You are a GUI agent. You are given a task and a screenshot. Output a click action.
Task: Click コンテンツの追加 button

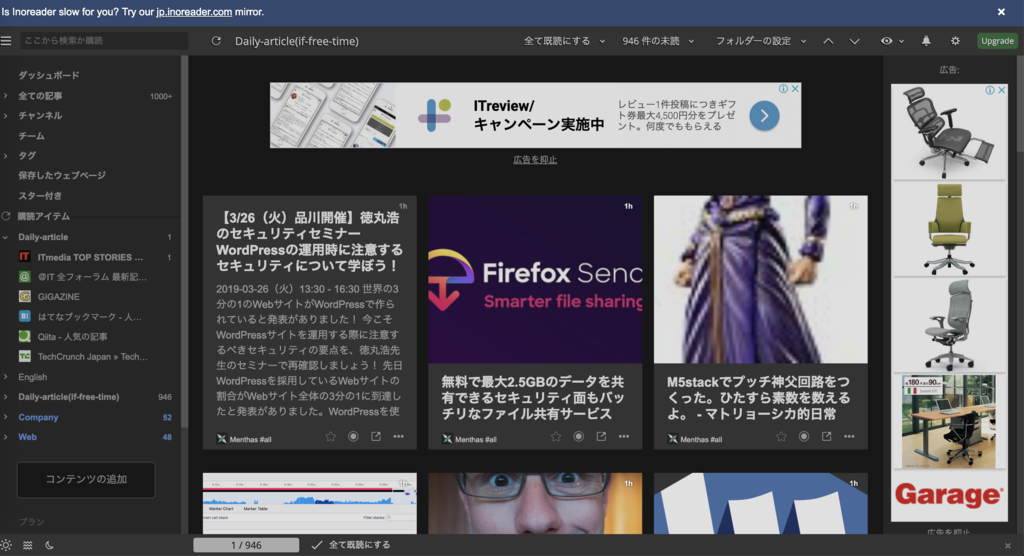(x=86, y=480)
